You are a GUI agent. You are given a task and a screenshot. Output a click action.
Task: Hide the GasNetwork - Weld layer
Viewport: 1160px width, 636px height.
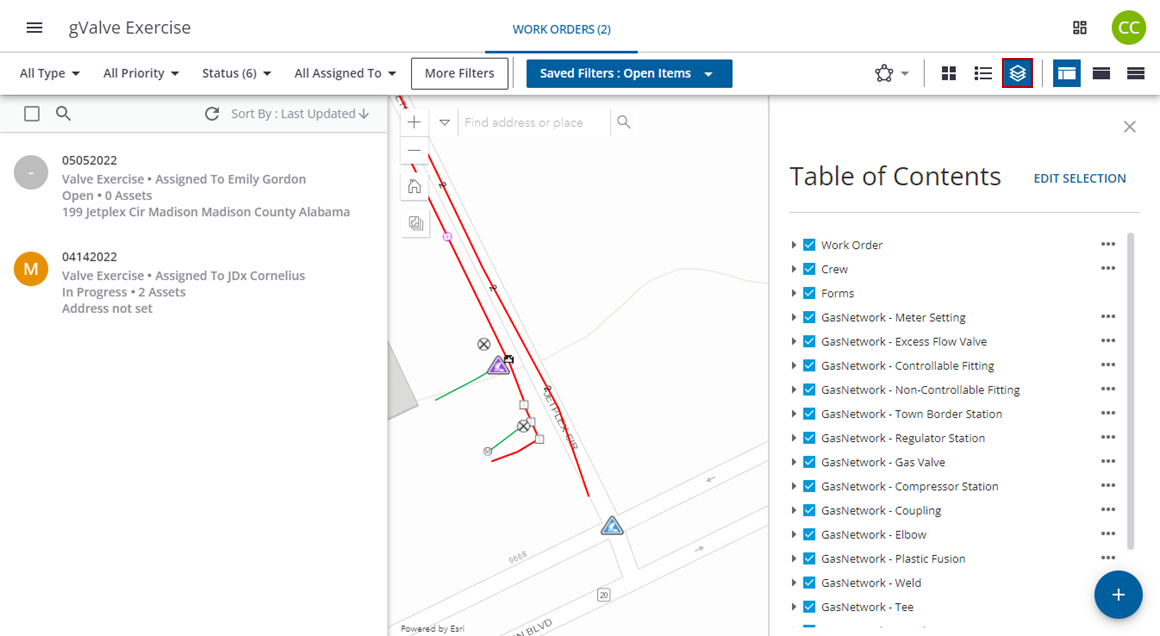click(809, 583)
